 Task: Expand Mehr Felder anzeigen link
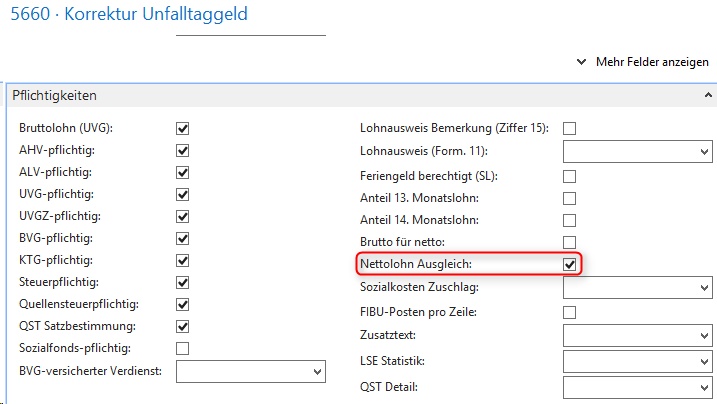pos(643,62)
